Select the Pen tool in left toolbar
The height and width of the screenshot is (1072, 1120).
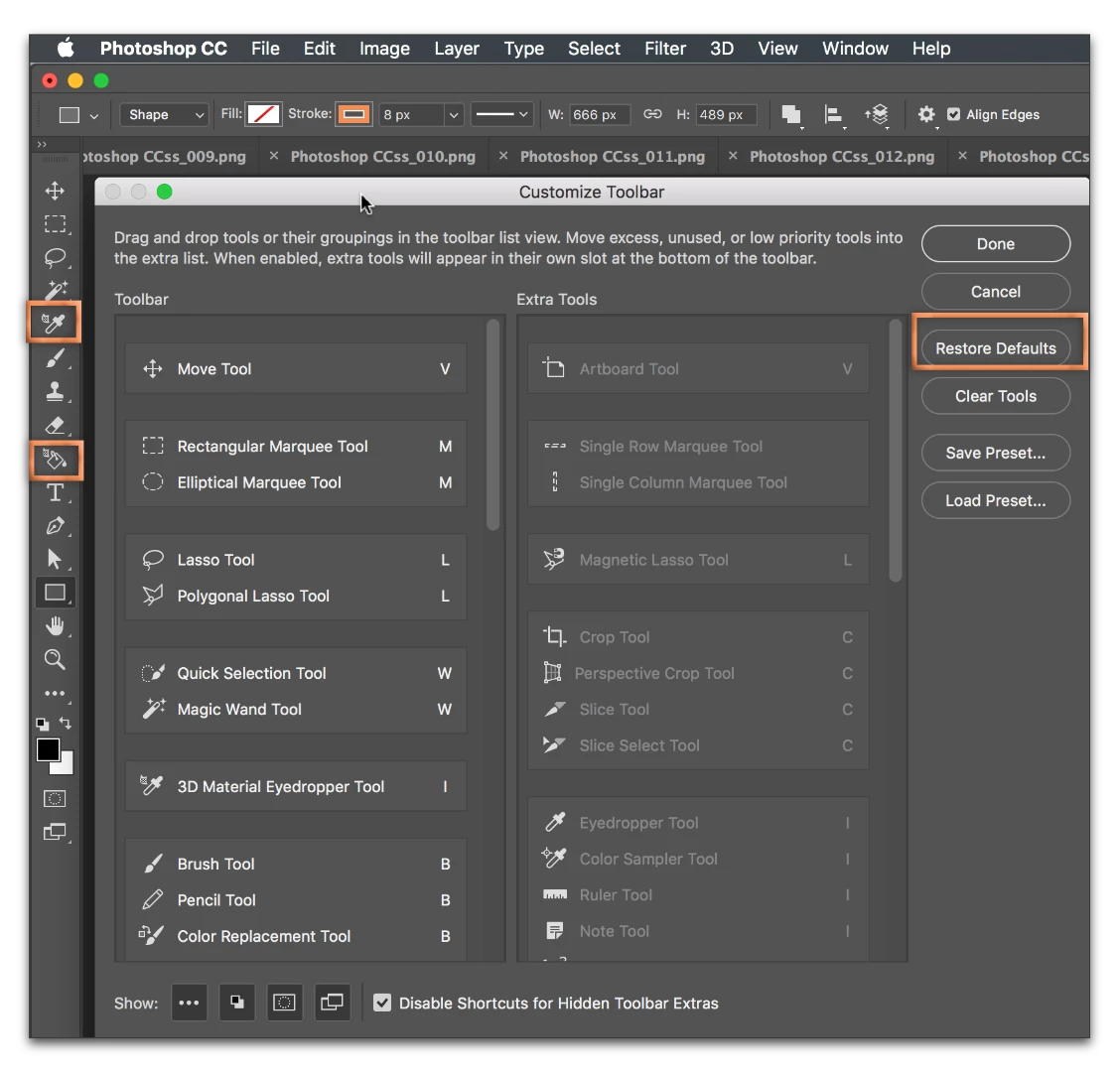coord(55,526)
